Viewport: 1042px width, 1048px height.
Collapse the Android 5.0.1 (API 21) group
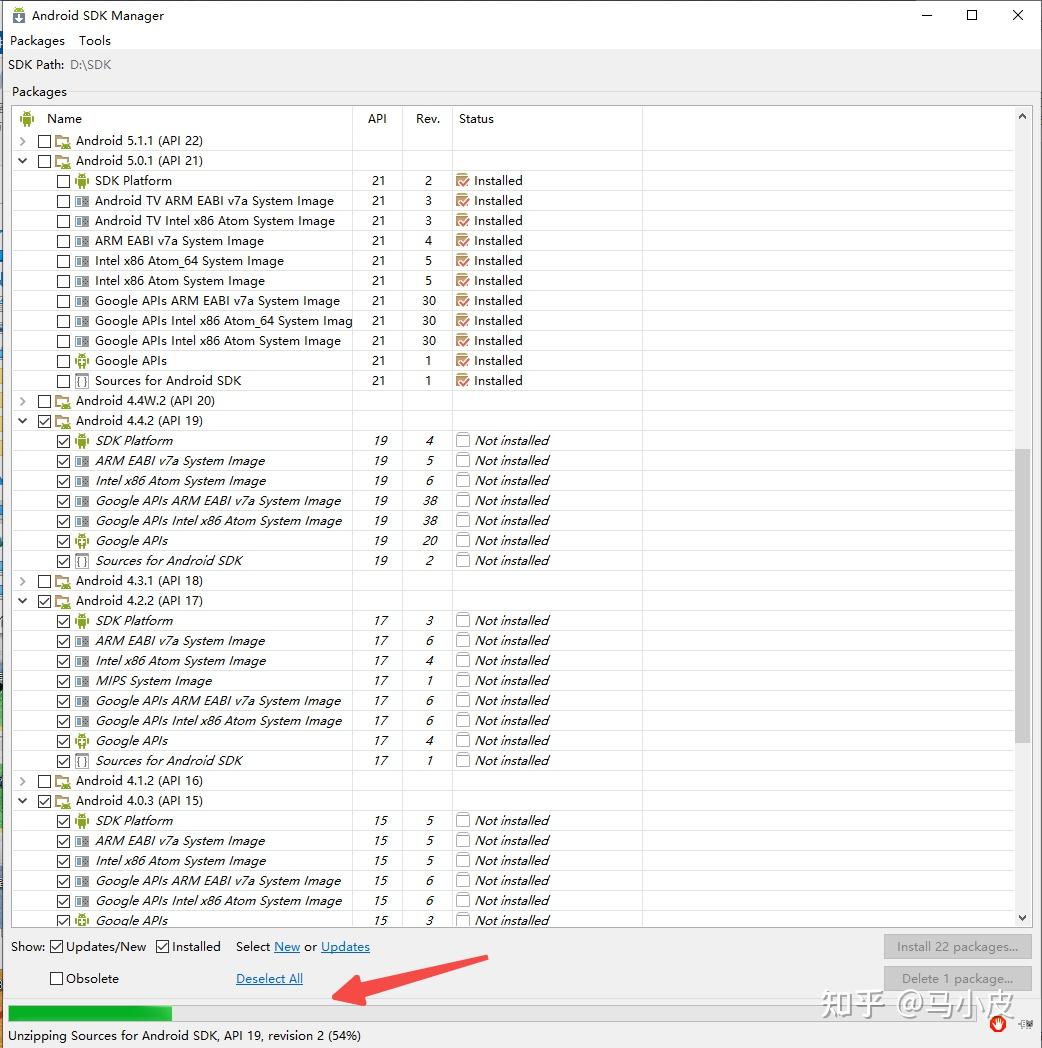23,161
